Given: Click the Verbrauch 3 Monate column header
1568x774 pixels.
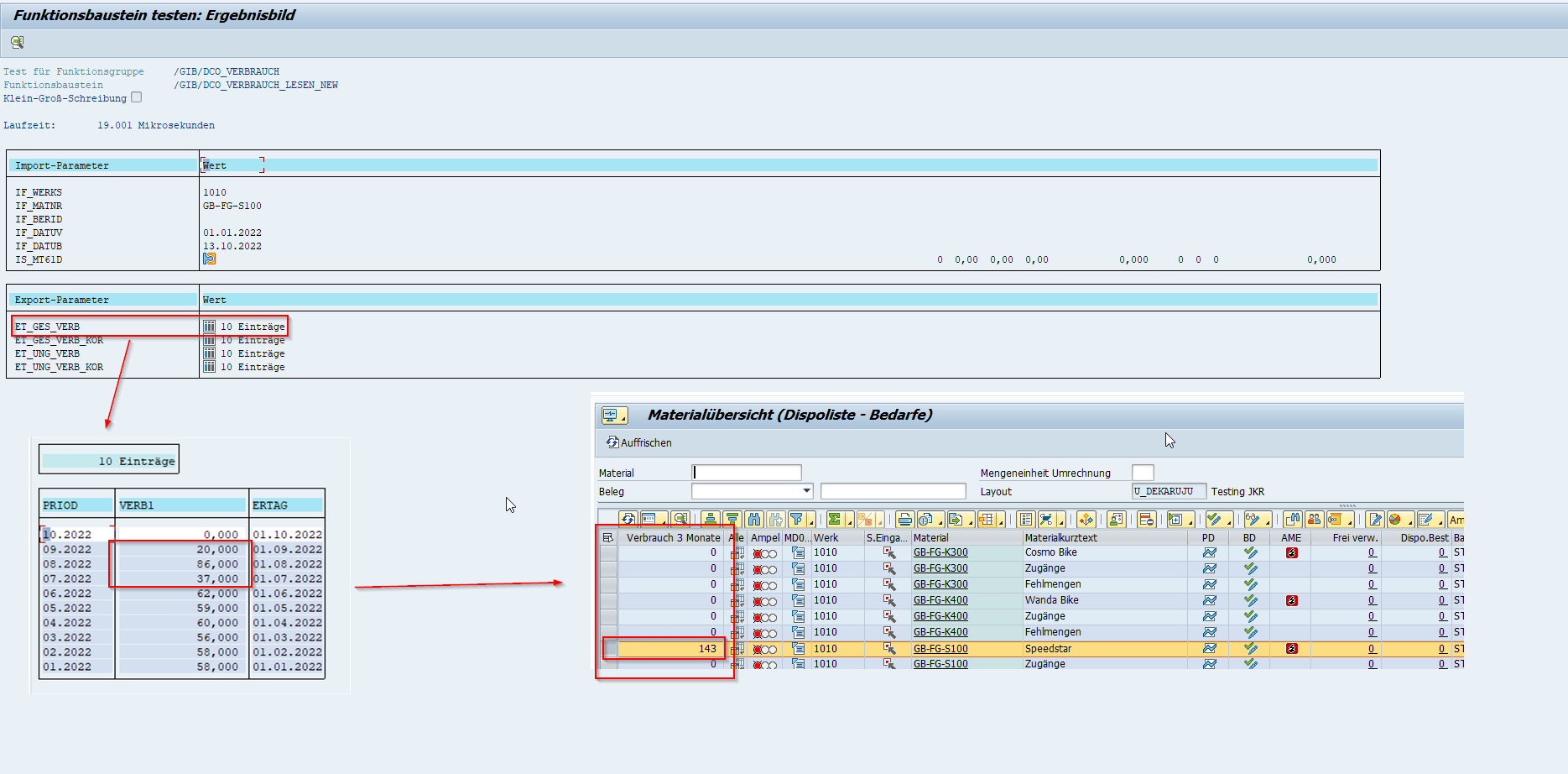Looking at the screenshot, I should click(673, 538).
